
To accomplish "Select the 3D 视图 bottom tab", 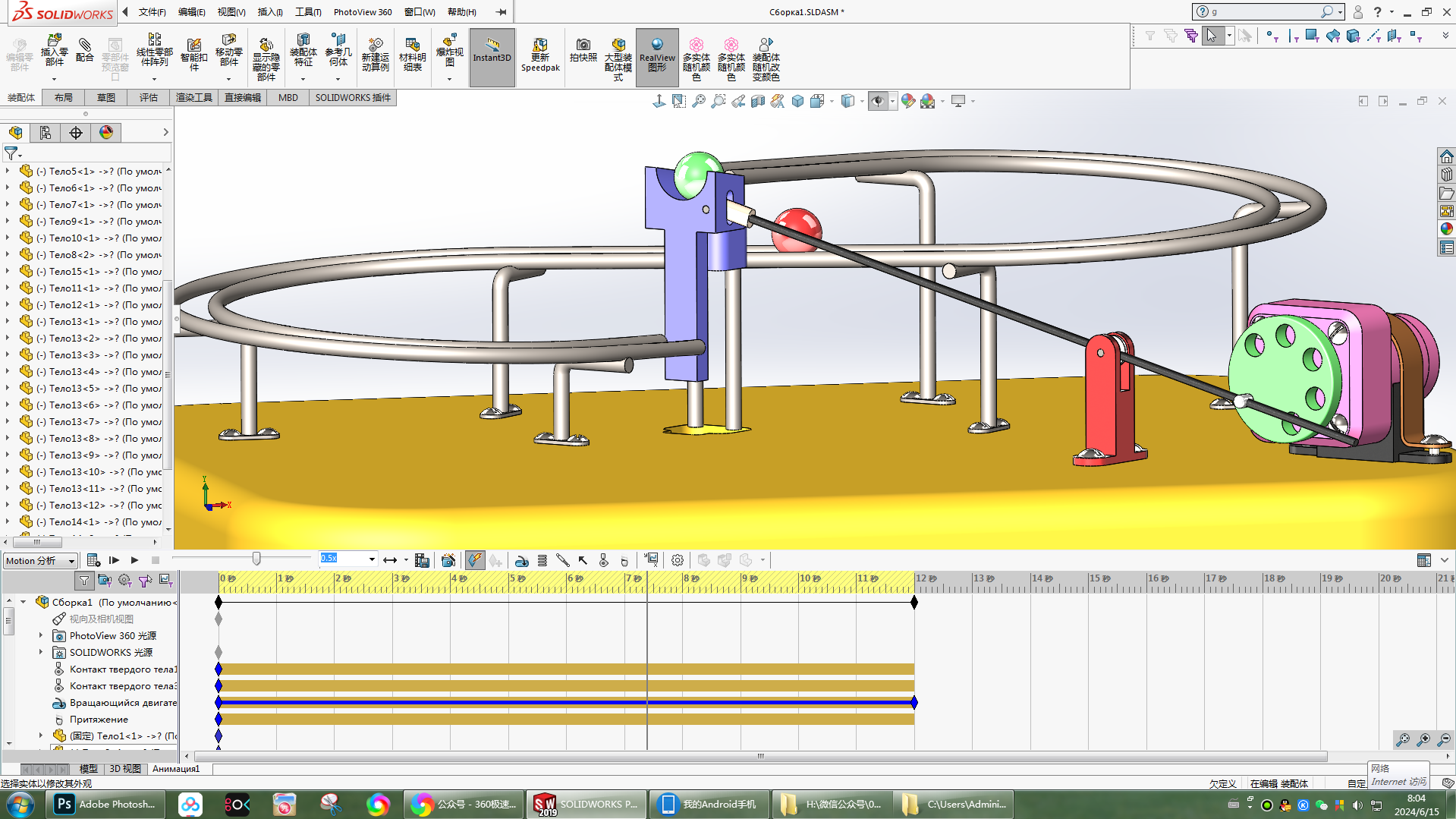I will (125, 769).
